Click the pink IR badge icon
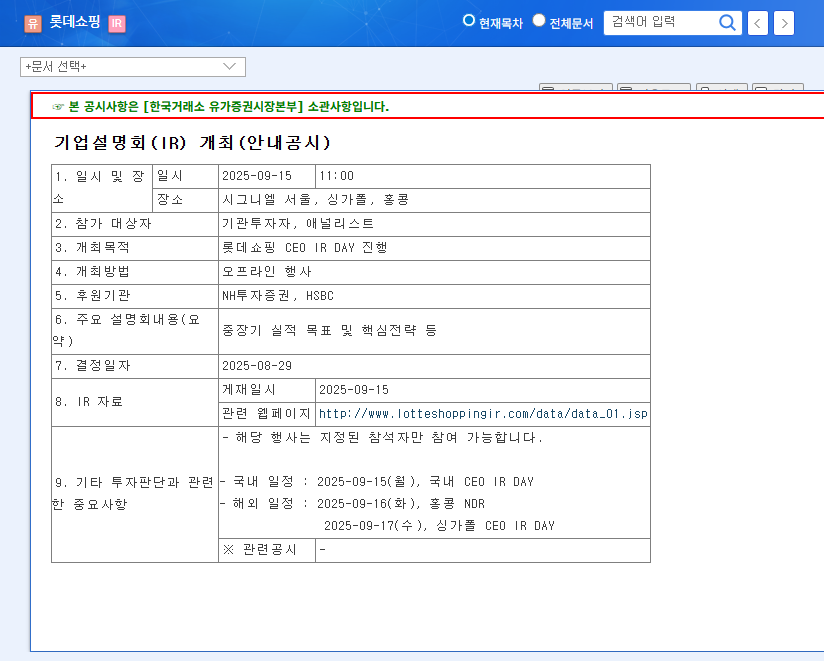The width and height of the screenshot is (824, 661). click(117, 24)
